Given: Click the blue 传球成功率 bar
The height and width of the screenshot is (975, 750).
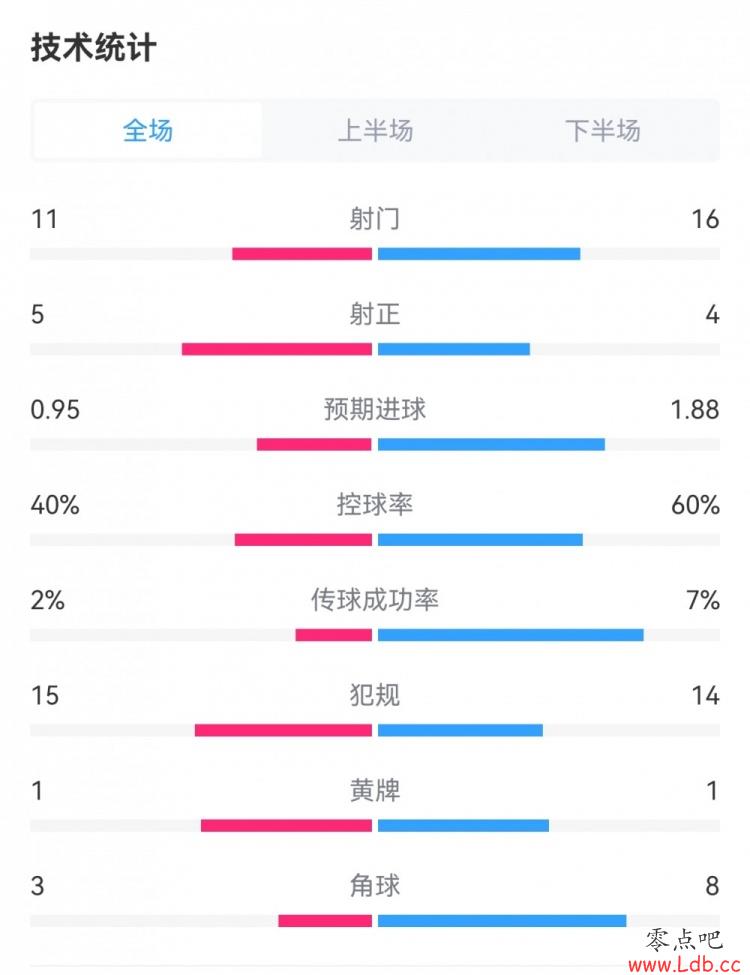Looking at the screenshot, I should point(511,635).
